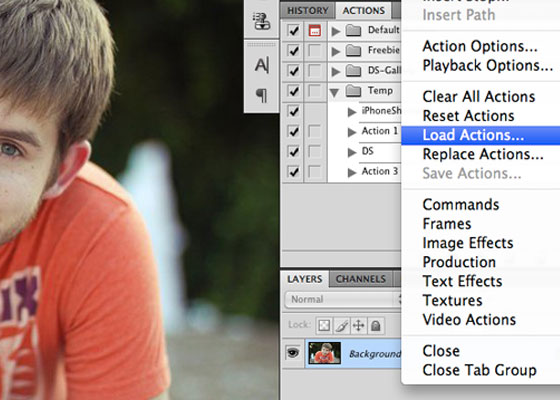Expand the DS action steps

pyautogui.click(x=352, y=152)
